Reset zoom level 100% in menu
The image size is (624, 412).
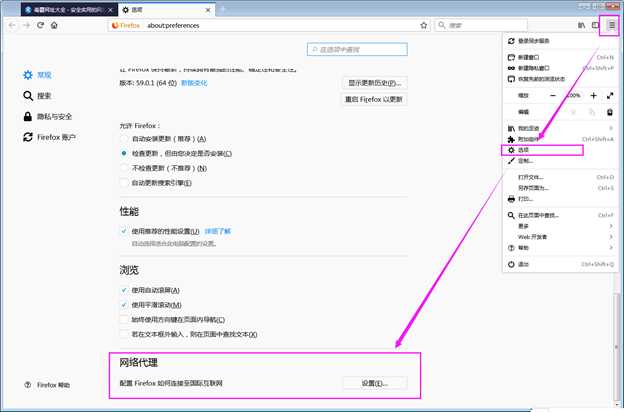pos(573,96)
